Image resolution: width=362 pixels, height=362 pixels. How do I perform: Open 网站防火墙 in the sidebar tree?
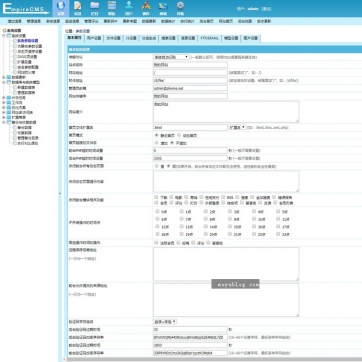tap(26, 72)
